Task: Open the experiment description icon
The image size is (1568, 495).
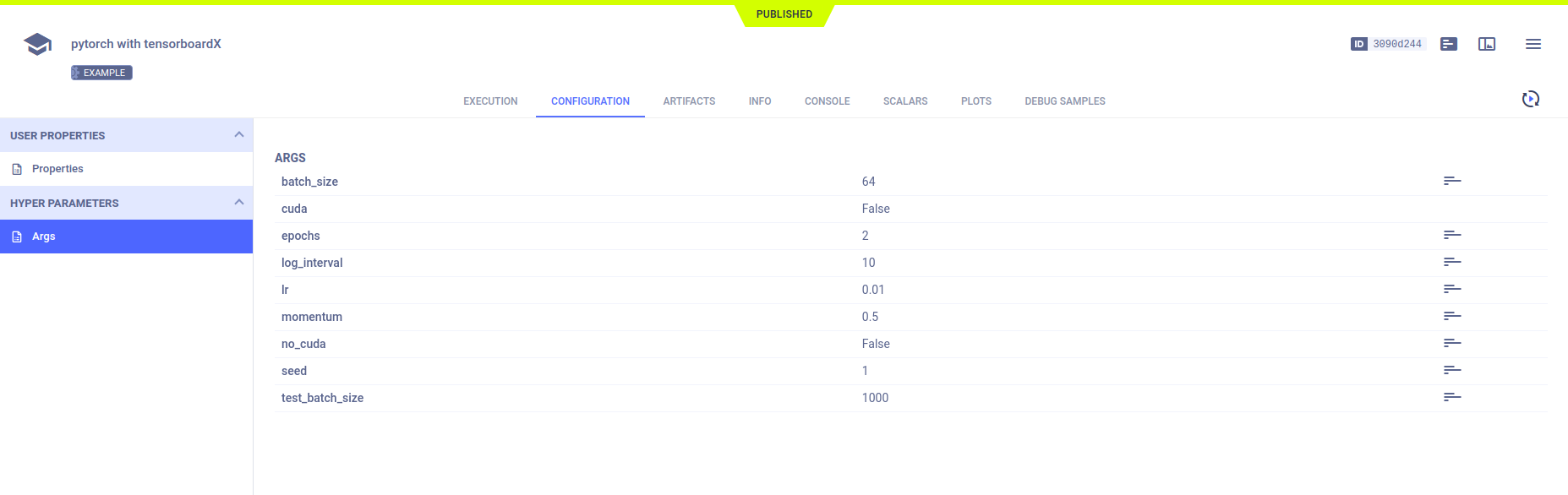Action: (x=1449, y=44)
